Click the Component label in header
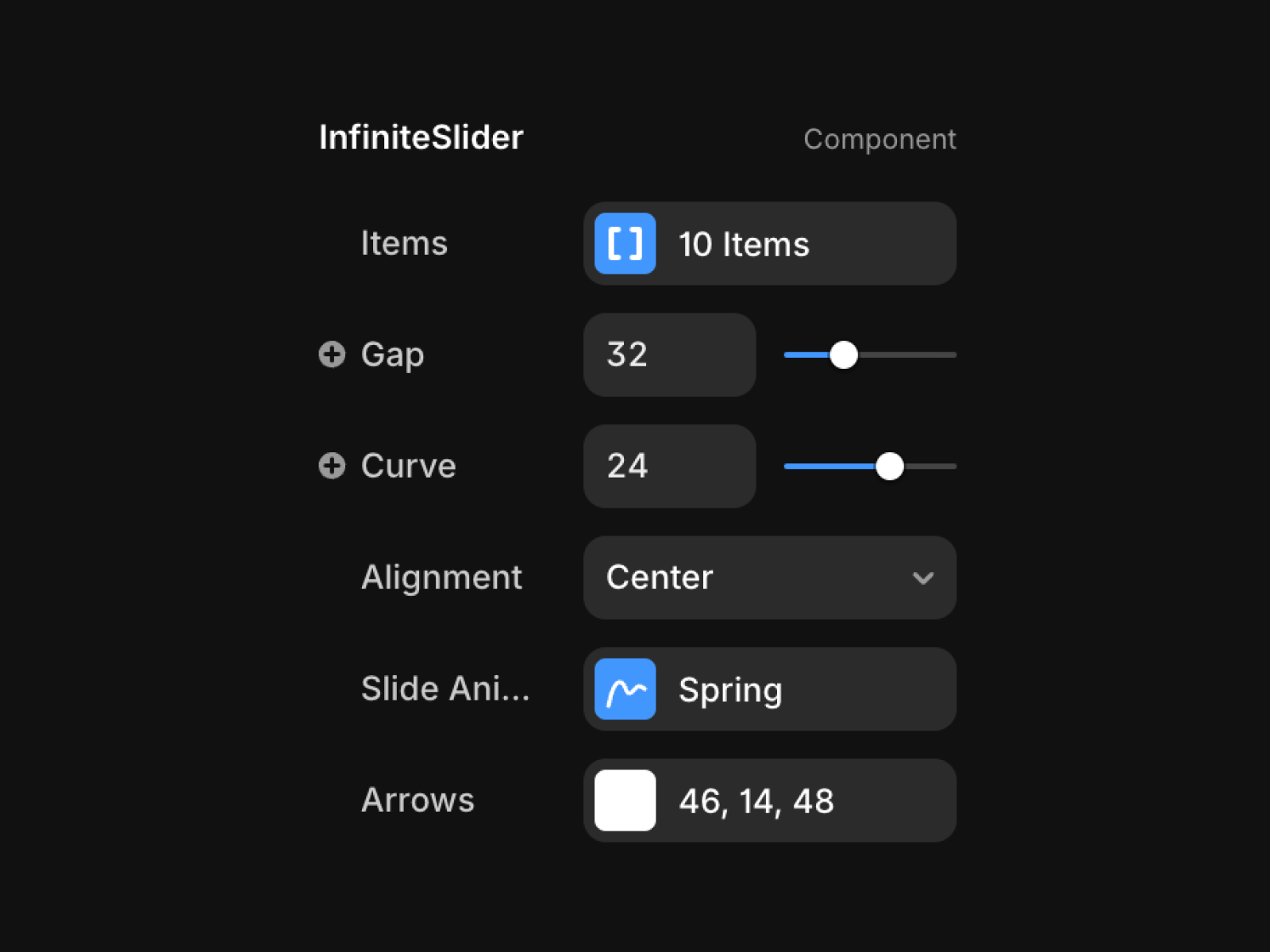Viewport: 1270px width, 952px height. click(879, 140)
